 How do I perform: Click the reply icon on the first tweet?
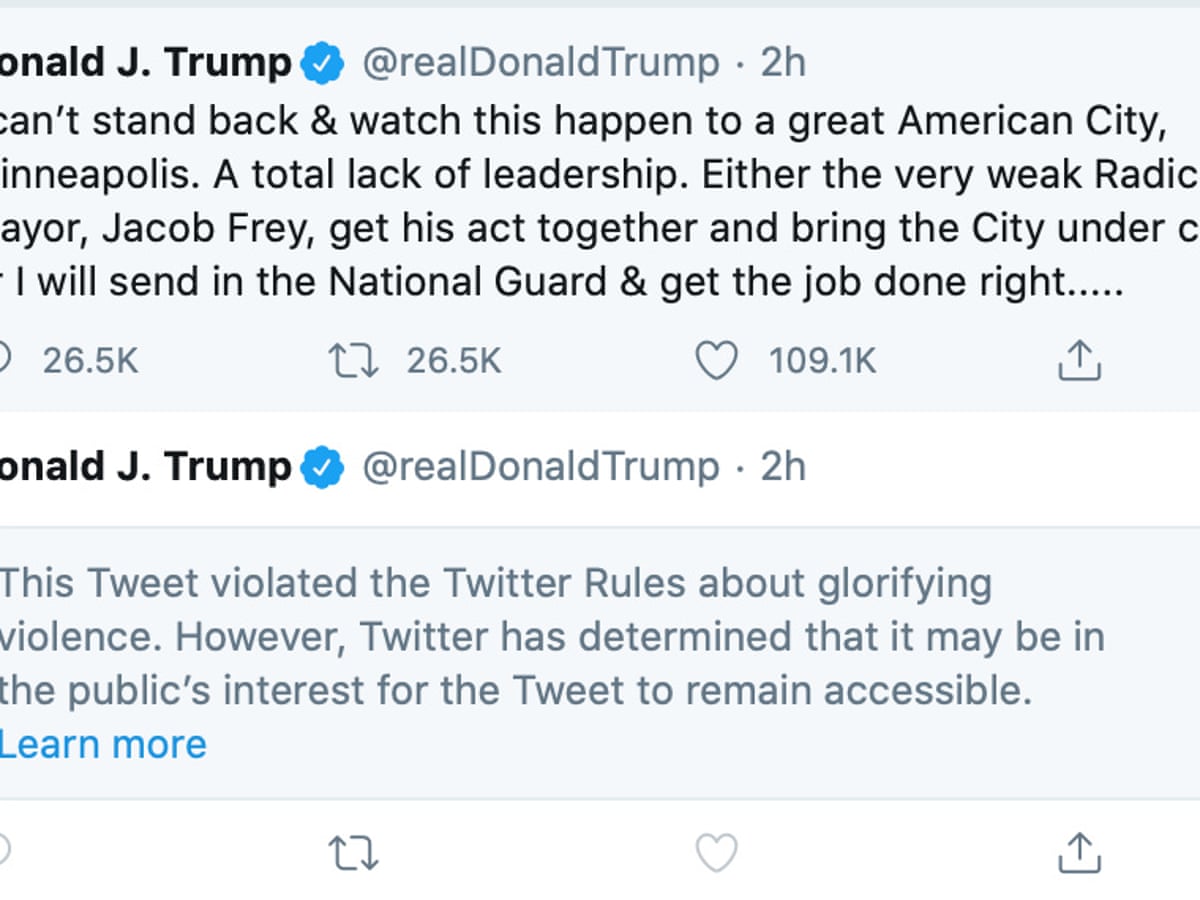coord(3,361)
